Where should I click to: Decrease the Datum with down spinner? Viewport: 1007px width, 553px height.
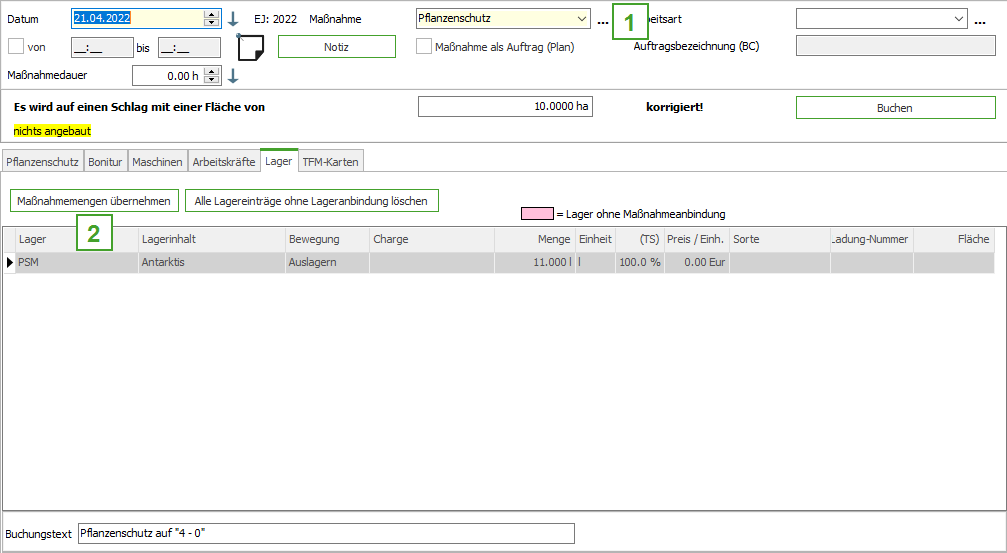click(211, 23)
